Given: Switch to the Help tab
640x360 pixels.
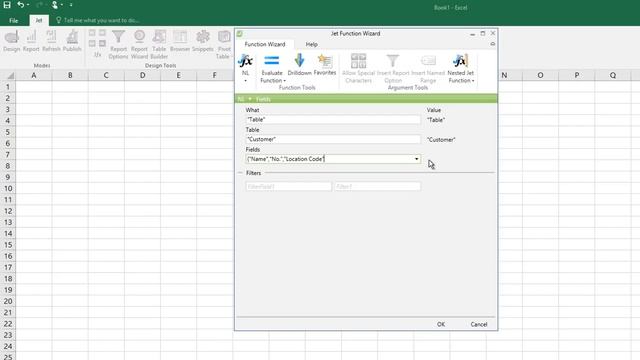Looking at the screenshot, I should tap(311, 44).
